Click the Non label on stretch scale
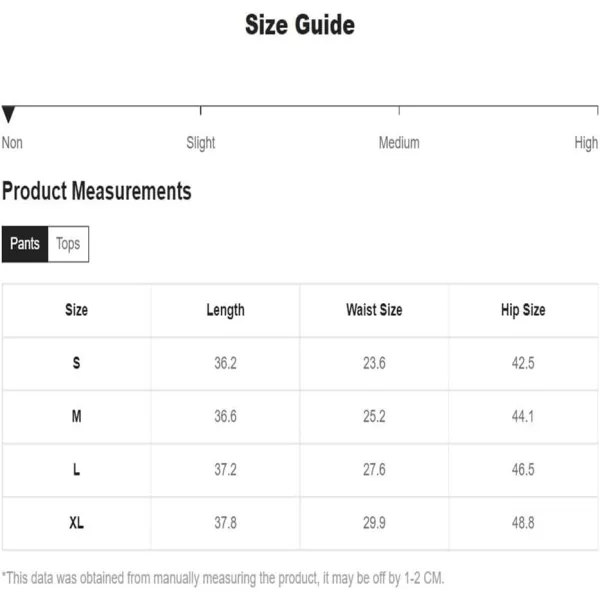 click(x=12, y=143)
